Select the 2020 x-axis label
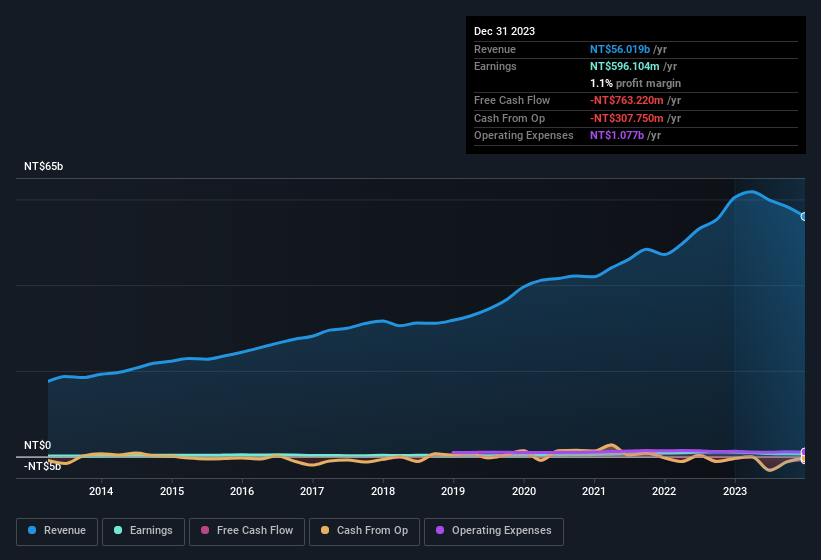 pyautogui.click(x=524, y=491)
